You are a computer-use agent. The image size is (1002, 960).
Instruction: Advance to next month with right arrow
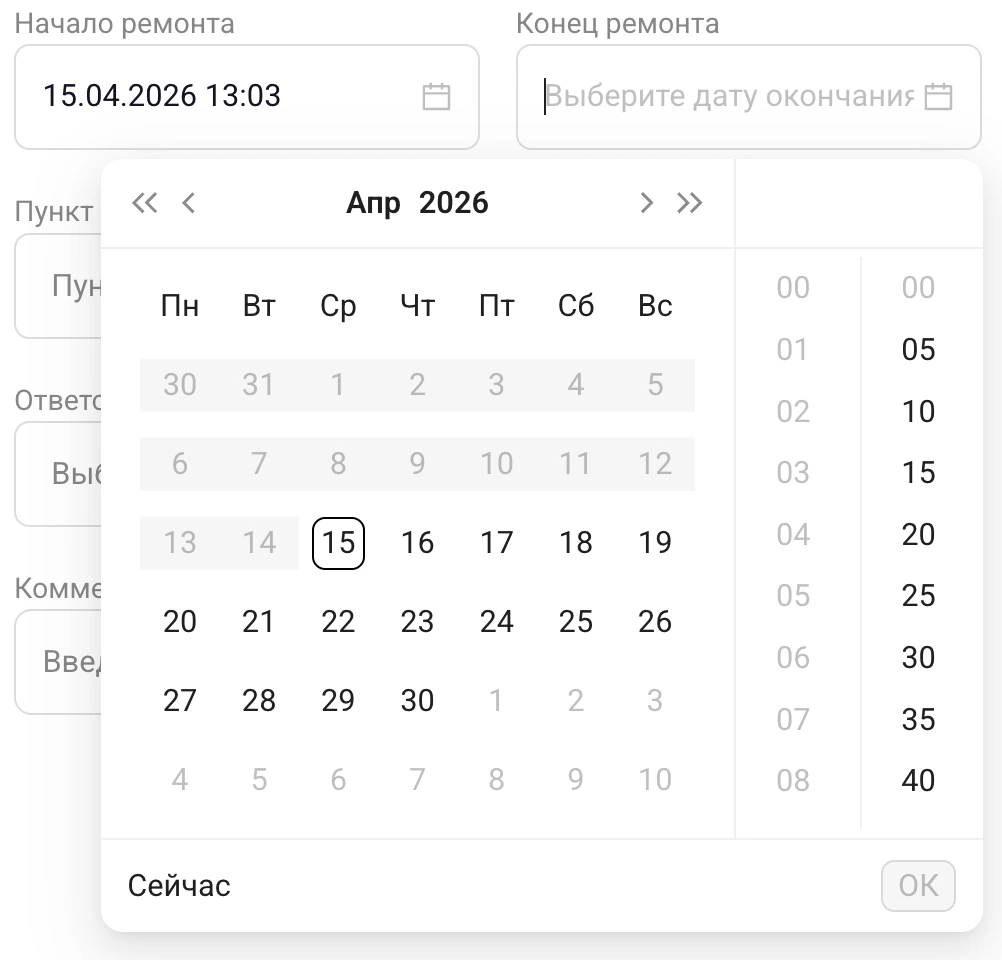(x=646, y=202)
